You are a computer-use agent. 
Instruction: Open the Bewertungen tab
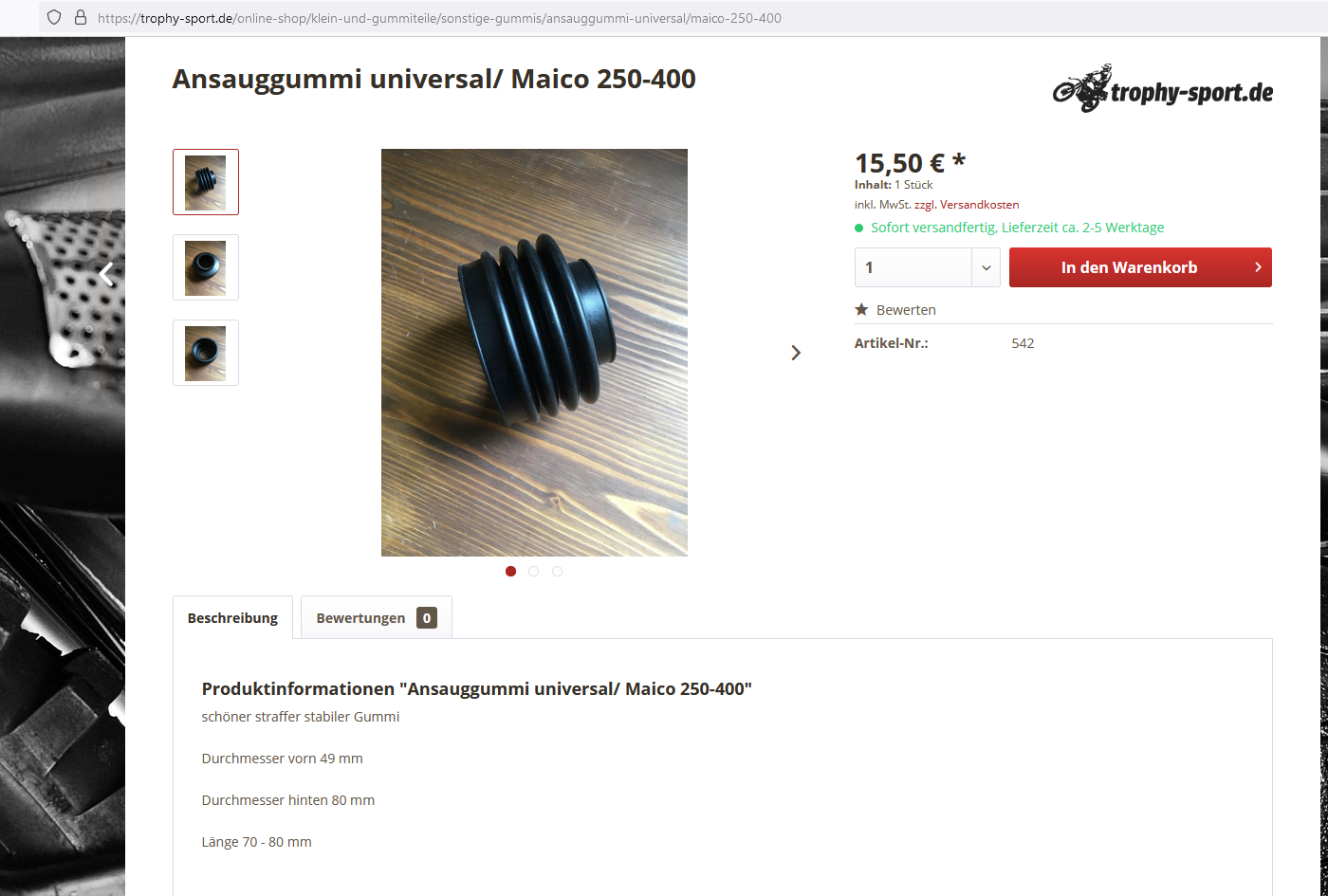click(377, 617)
